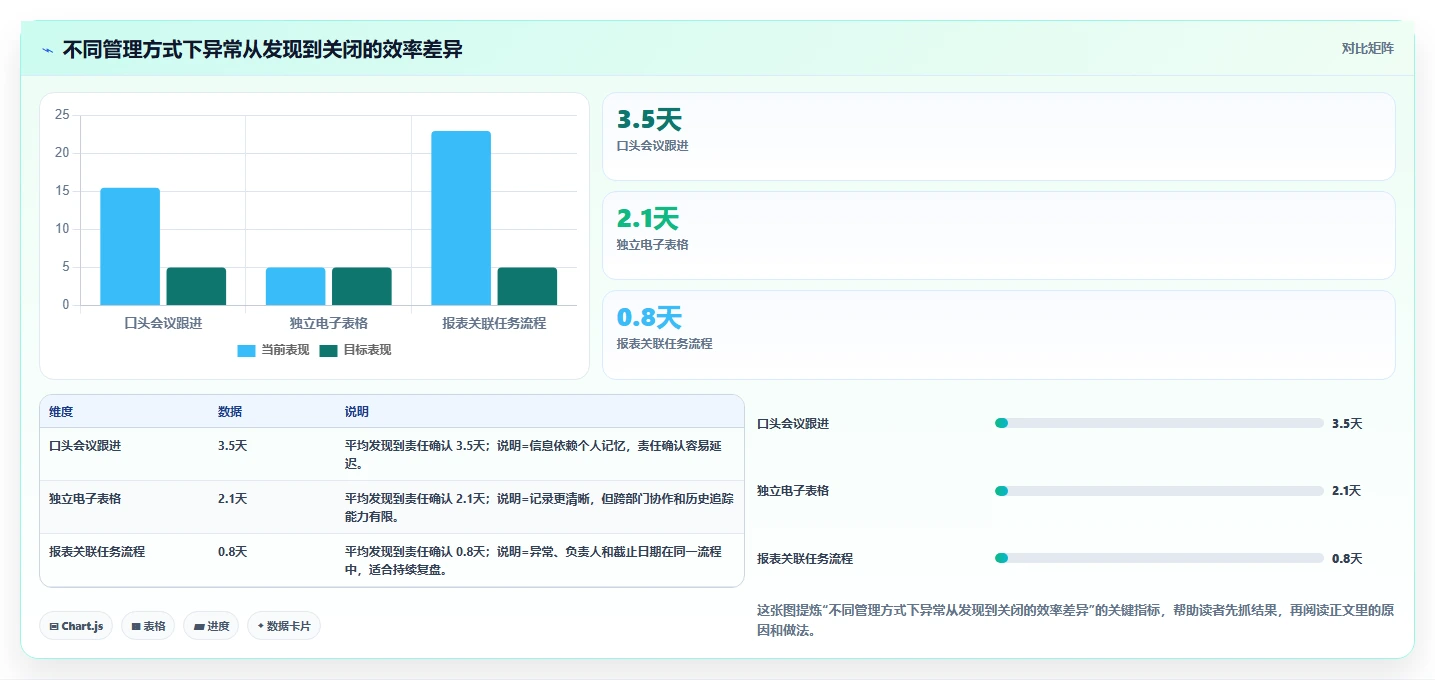Screen dimensions: 1435x680
Task: Click the 3.5天 table cell
Action: [x=232, y=446]
